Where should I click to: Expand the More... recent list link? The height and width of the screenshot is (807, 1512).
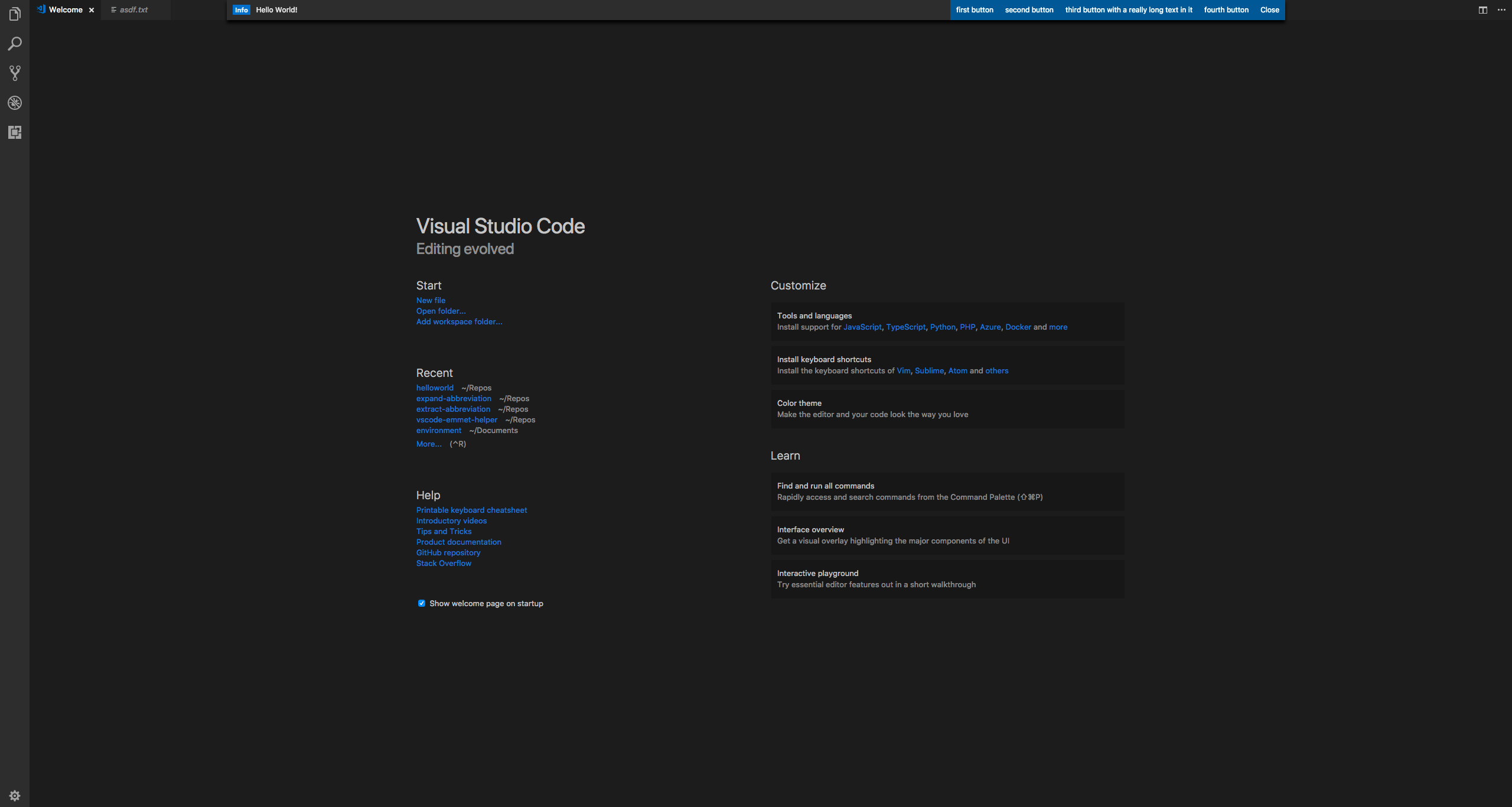point(429,444)
